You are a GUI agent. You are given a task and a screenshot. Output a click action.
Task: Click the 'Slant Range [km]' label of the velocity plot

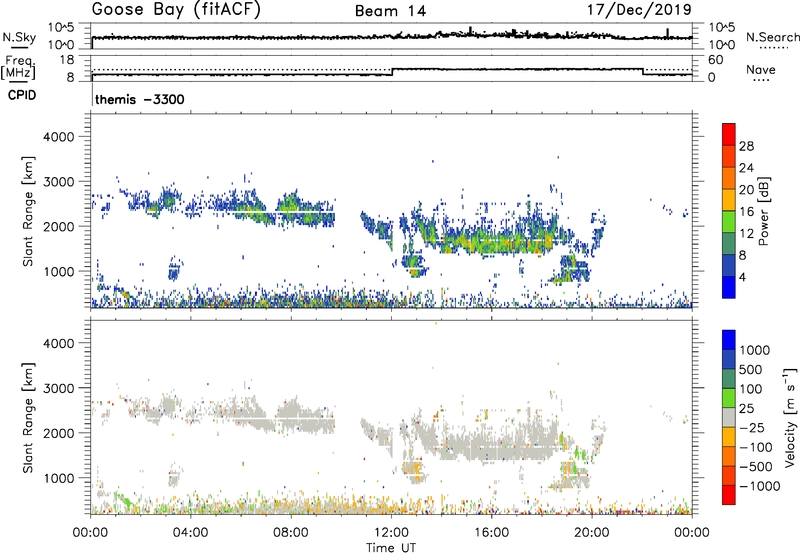pyautogui.click(x=28, y=418)
